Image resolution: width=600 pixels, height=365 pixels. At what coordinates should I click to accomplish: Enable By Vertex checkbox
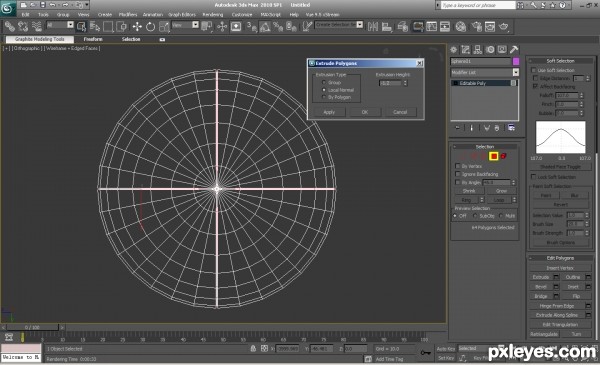click(457, 166)
